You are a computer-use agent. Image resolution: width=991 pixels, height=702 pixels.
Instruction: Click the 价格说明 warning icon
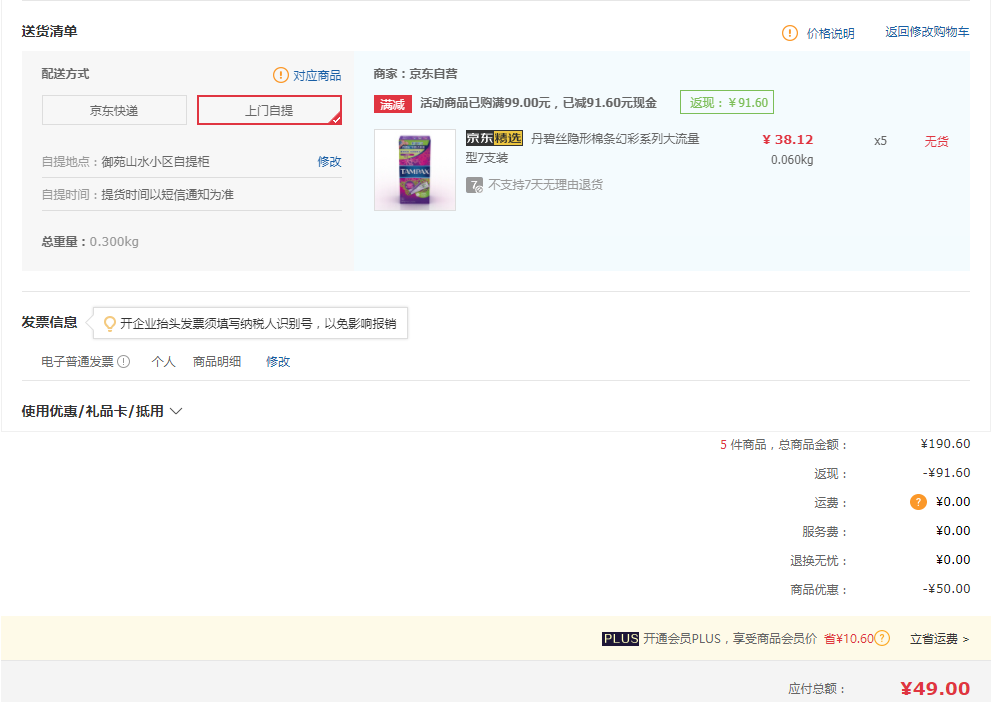789,33
